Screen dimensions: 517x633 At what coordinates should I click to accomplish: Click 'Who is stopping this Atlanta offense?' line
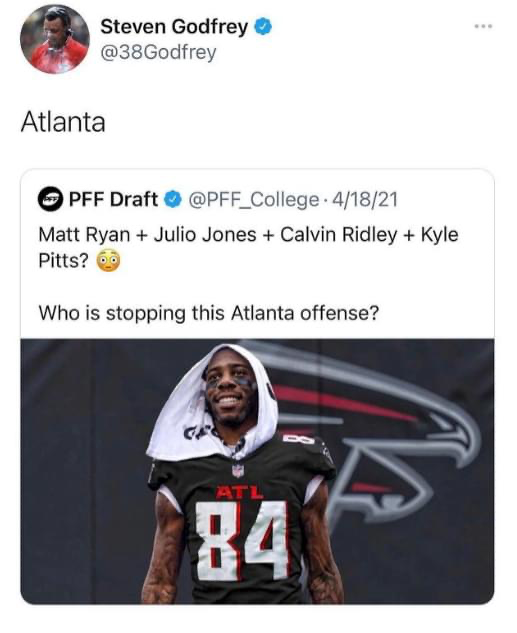[x=209, y=313]
